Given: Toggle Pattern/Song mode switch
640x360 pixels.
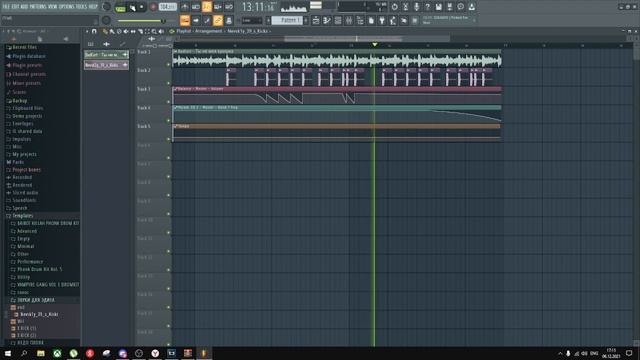Looking at the screenshot, I should tap(120, 8).
